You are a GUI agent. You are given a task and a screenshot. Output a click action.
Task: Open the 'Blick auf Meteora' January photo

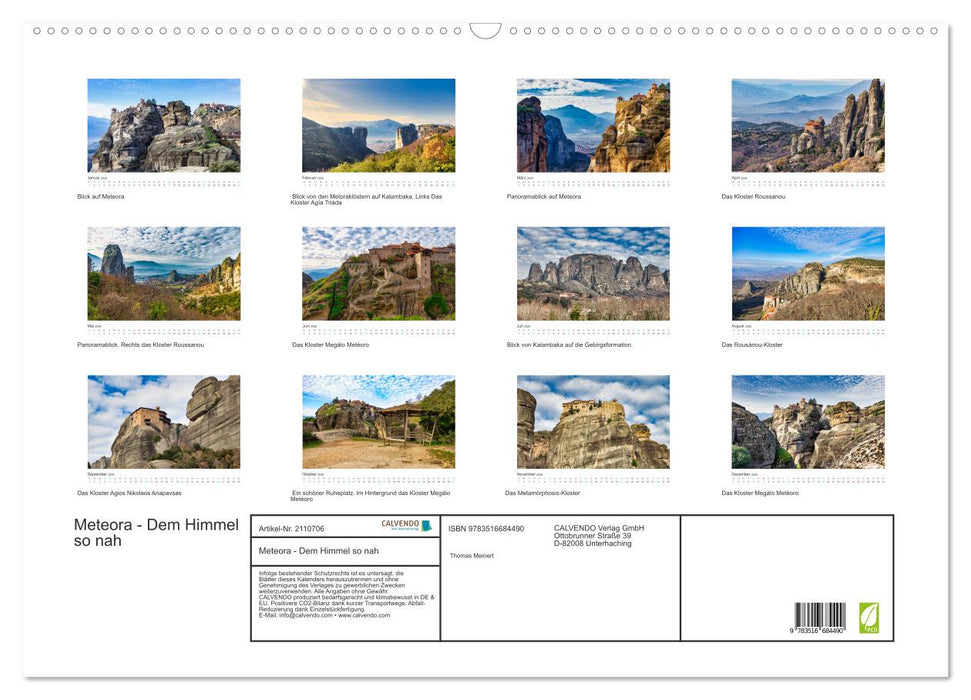click(164, 126)
